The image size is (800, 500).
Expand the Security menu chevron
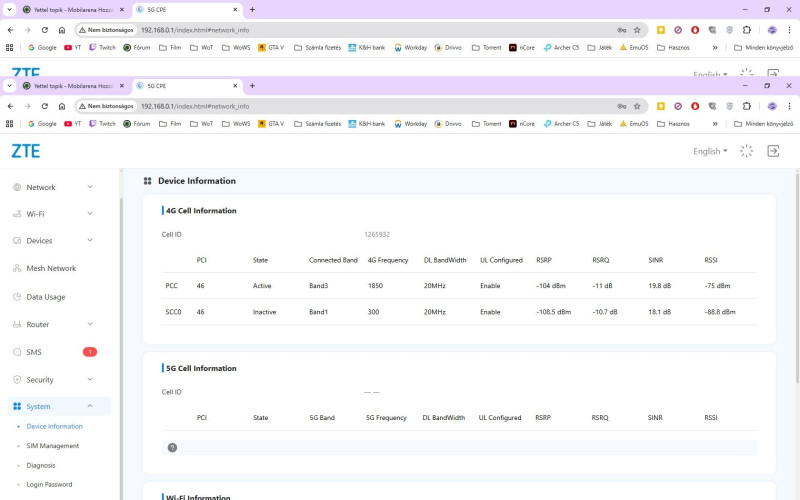90,379
